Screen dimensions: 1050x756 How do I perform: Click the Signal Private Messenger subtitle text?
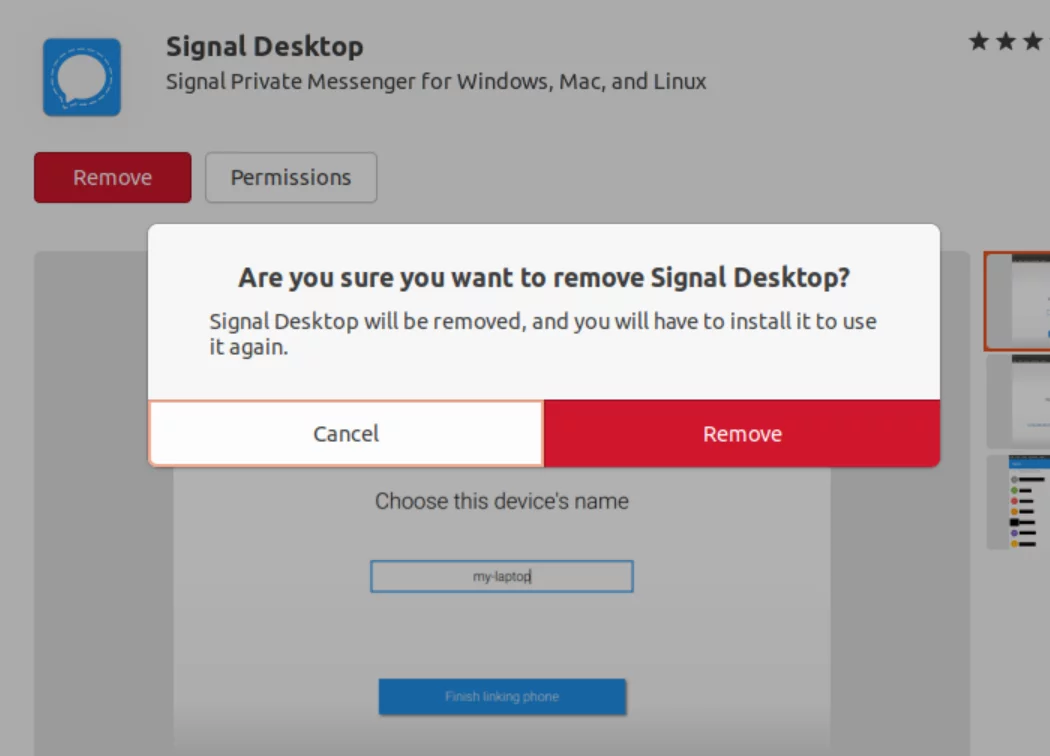pyautogui.click(x=436, y=82)
